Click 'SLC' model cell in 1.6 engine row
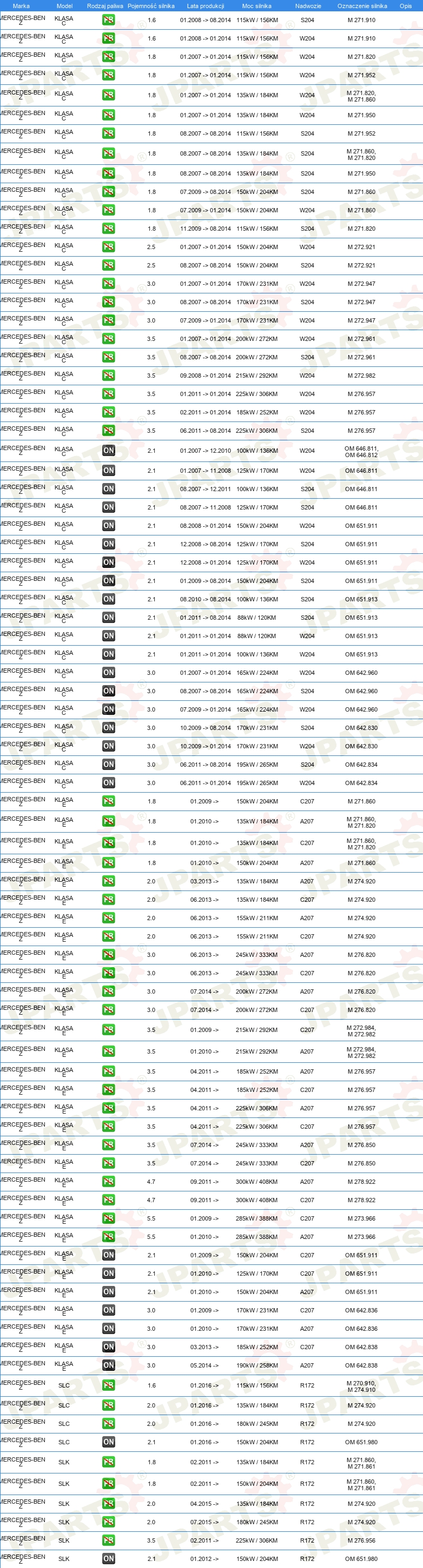Screen dimensions: 423x1568 point(64,1385)
